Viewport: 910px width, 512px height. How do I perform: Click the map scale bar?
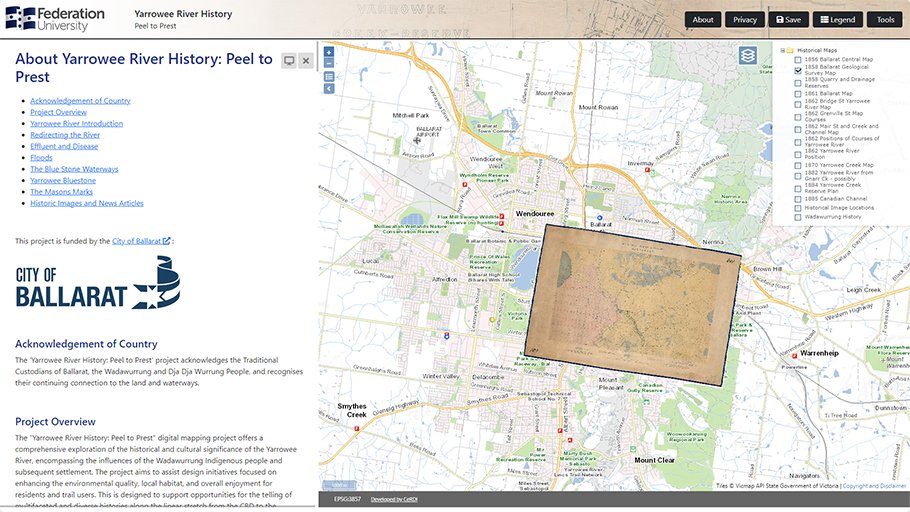pos(340,485)
